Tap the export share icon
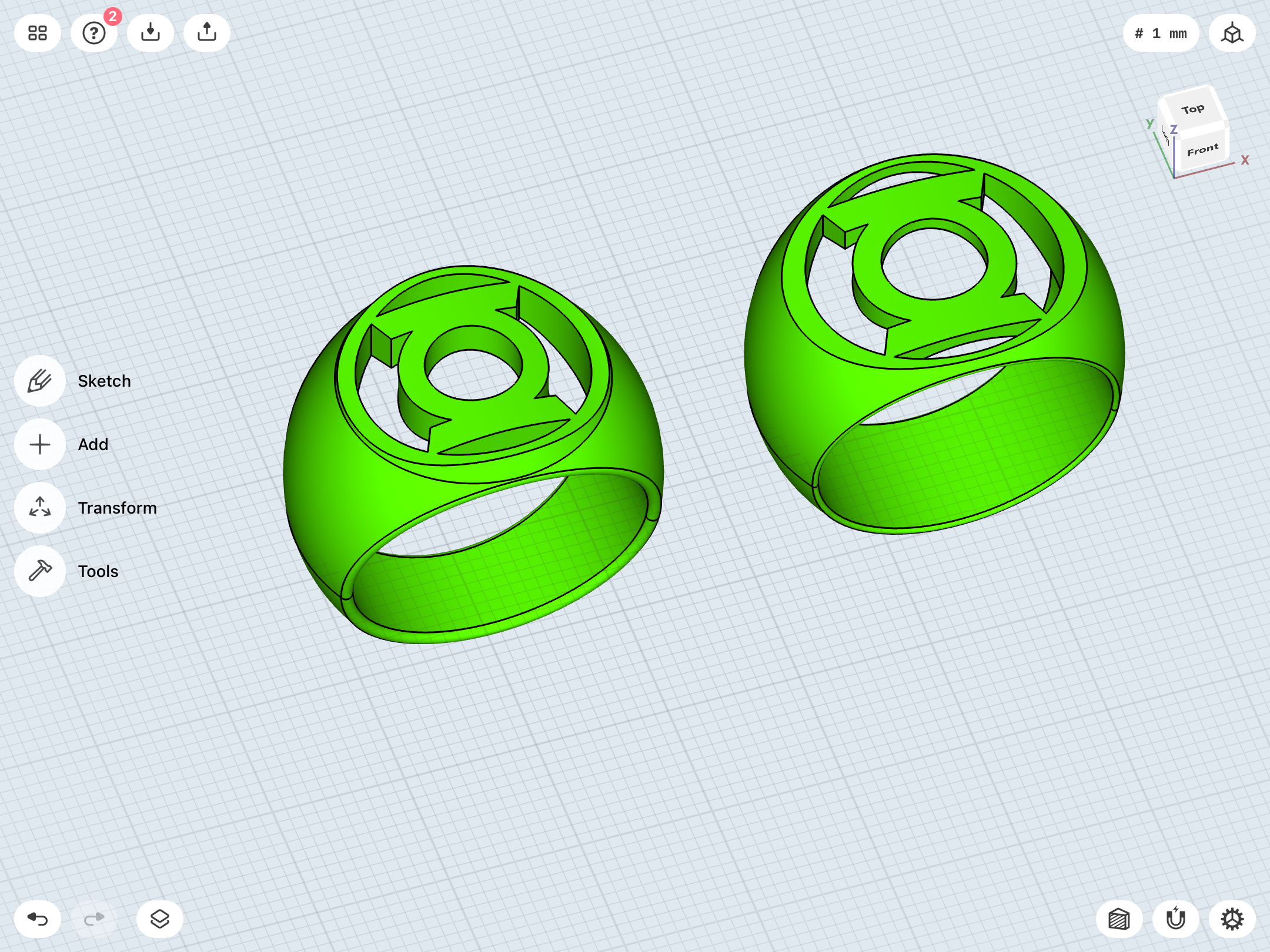Viewport: 1270px width, 952px height. tap(207, 33)
